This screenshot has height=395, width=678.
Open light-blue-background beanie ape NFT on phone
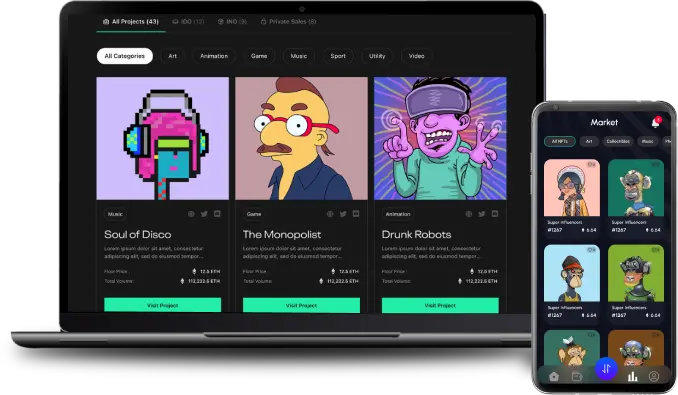tap(572, 273)
